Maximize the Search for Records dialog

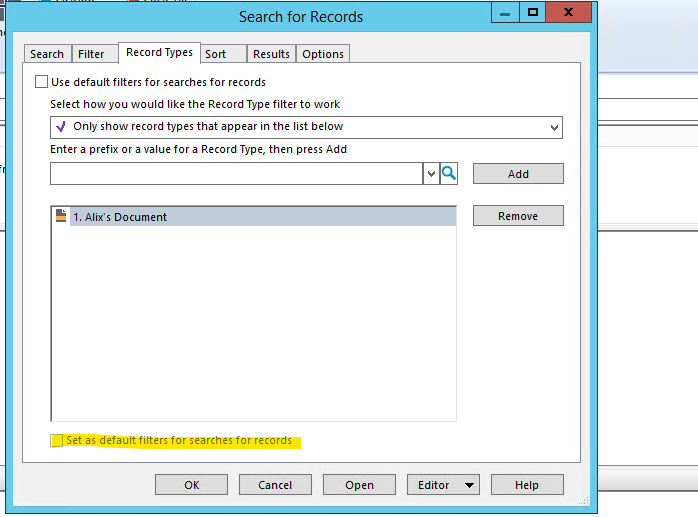[532, 12]
